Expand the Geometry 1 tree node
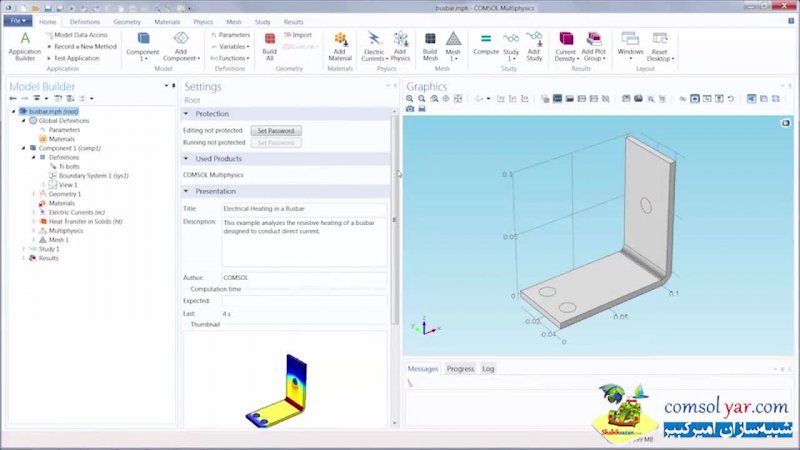 pyautogui.click(x=33, y=194)
